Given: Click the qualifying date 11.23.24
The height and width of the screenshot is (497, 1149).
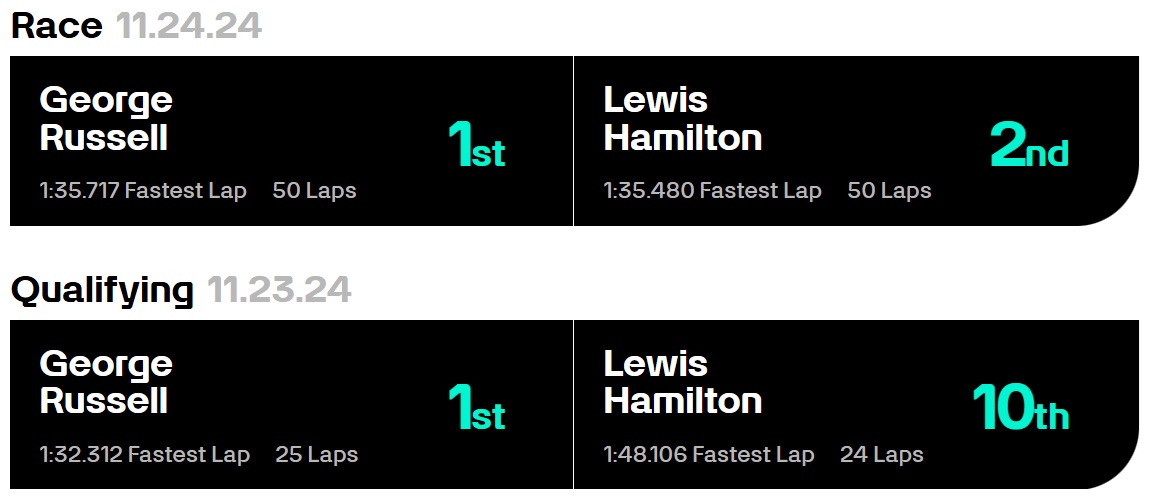Looking at the screenshot, I should click(x=279, y=290).
